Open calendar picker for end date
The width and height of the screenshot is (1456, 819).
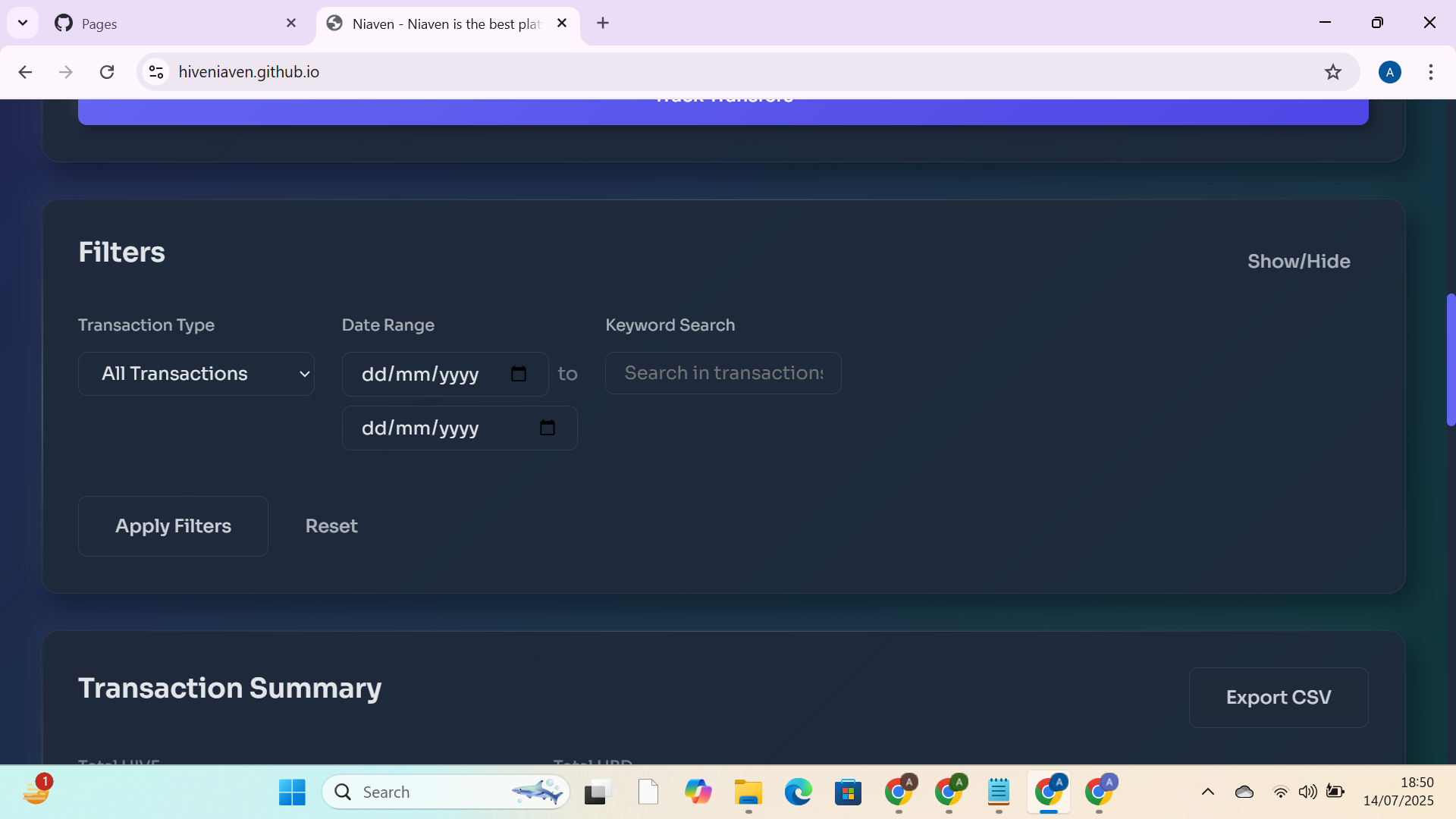[x=548, y=428]
